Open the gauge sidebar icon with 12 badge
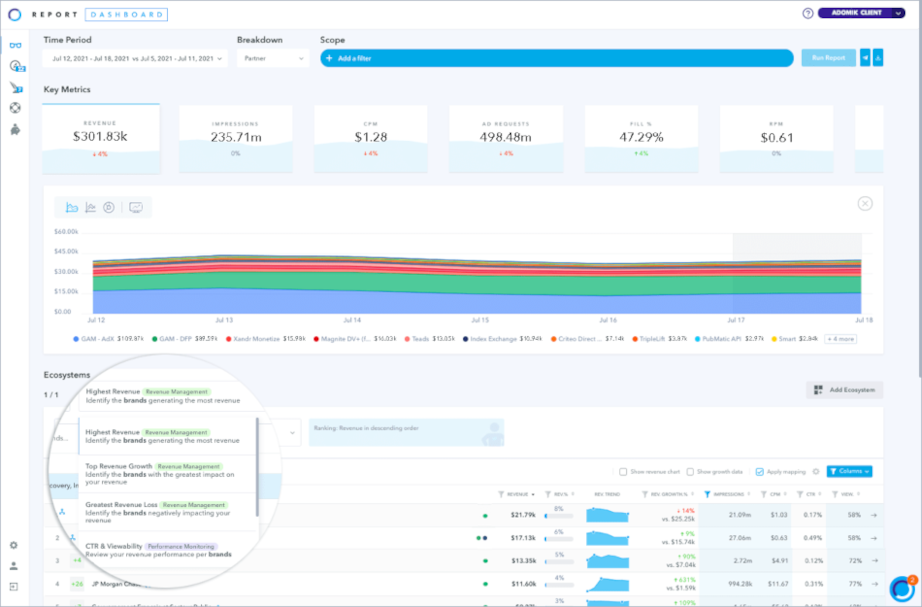The width and height of the screenshot is (922, 607). tap(16, 66)
